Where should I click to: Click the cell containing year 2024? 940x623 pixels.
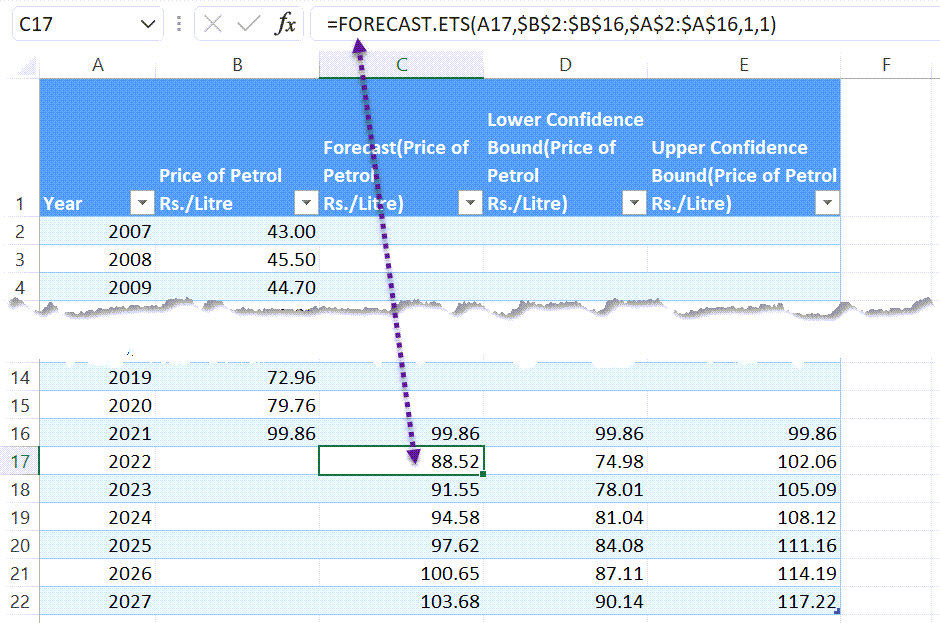click(x=98, y=517)
